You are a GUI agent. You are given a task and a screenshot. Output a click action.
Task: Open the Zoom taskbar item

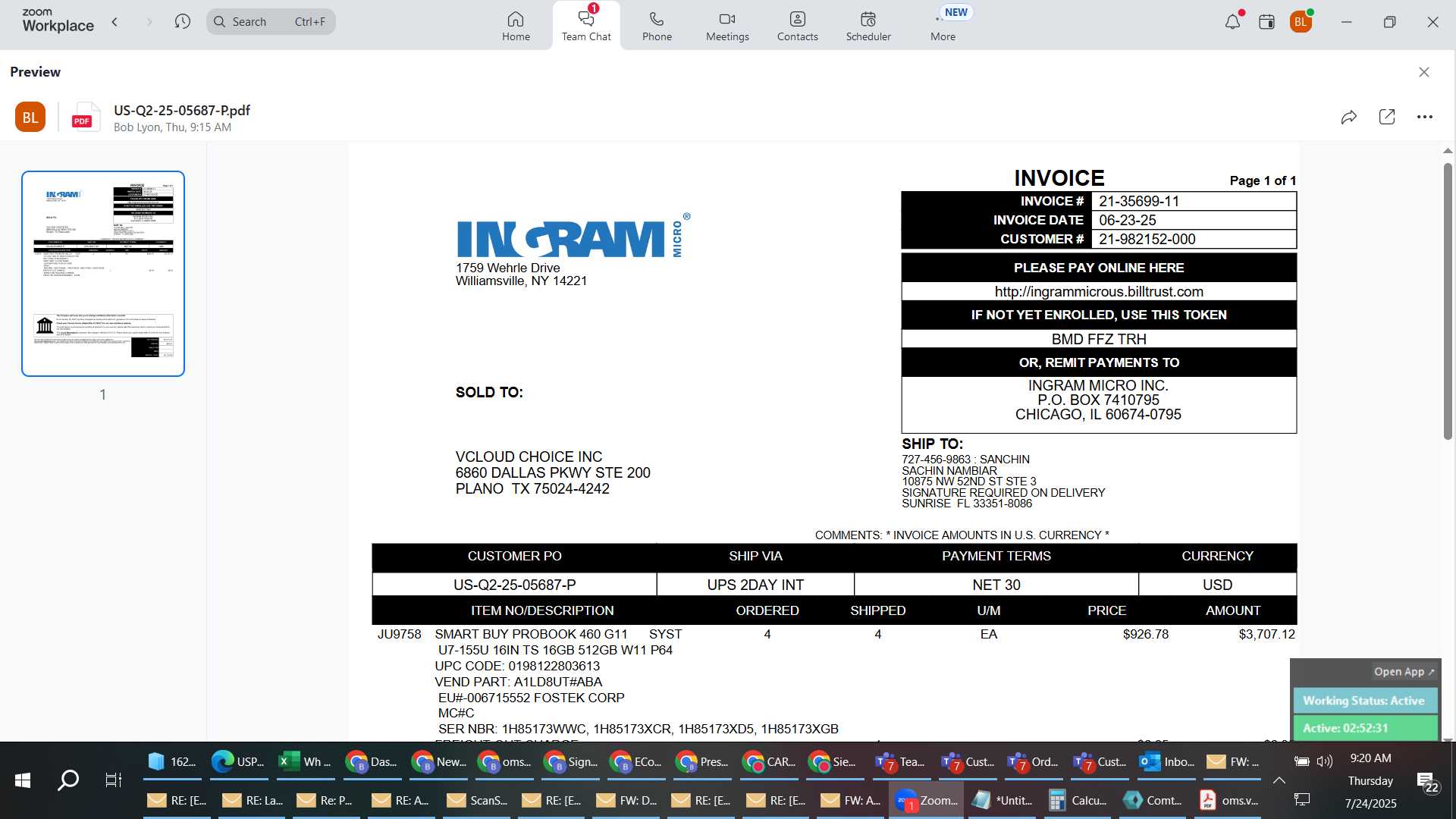926,800
